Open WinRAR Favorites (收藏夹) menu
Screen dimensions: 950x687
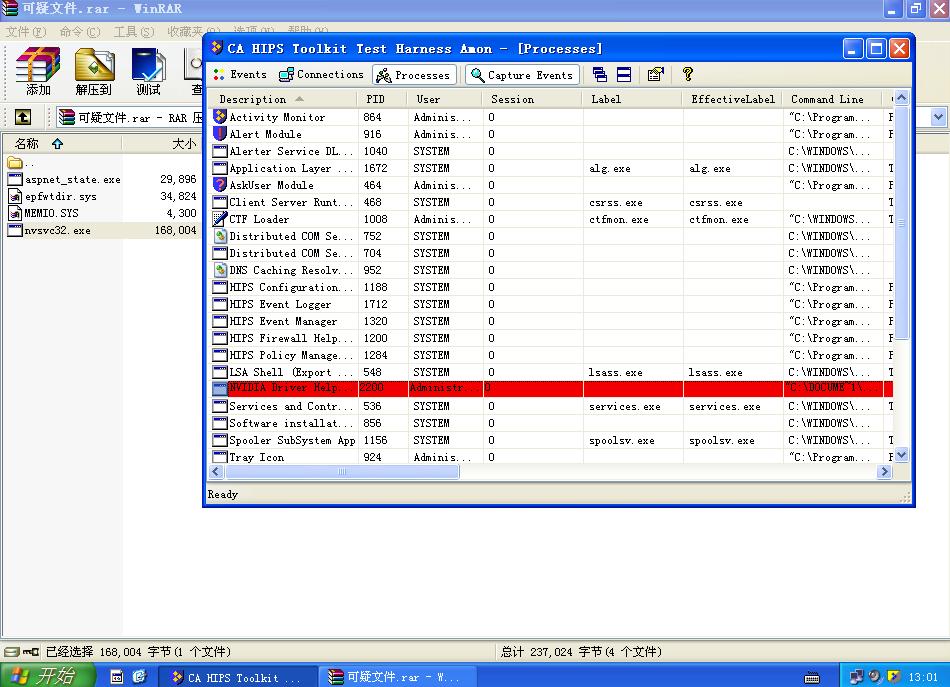click(x=193, y=32)
